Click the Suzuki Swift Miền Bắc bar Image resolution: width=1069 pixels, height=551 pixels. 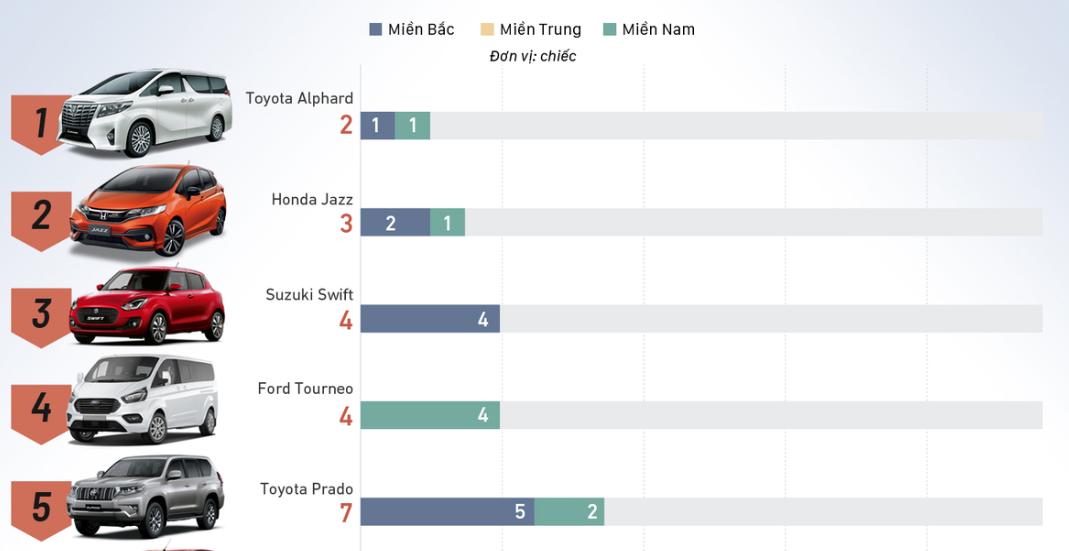[x=430, y=319]
